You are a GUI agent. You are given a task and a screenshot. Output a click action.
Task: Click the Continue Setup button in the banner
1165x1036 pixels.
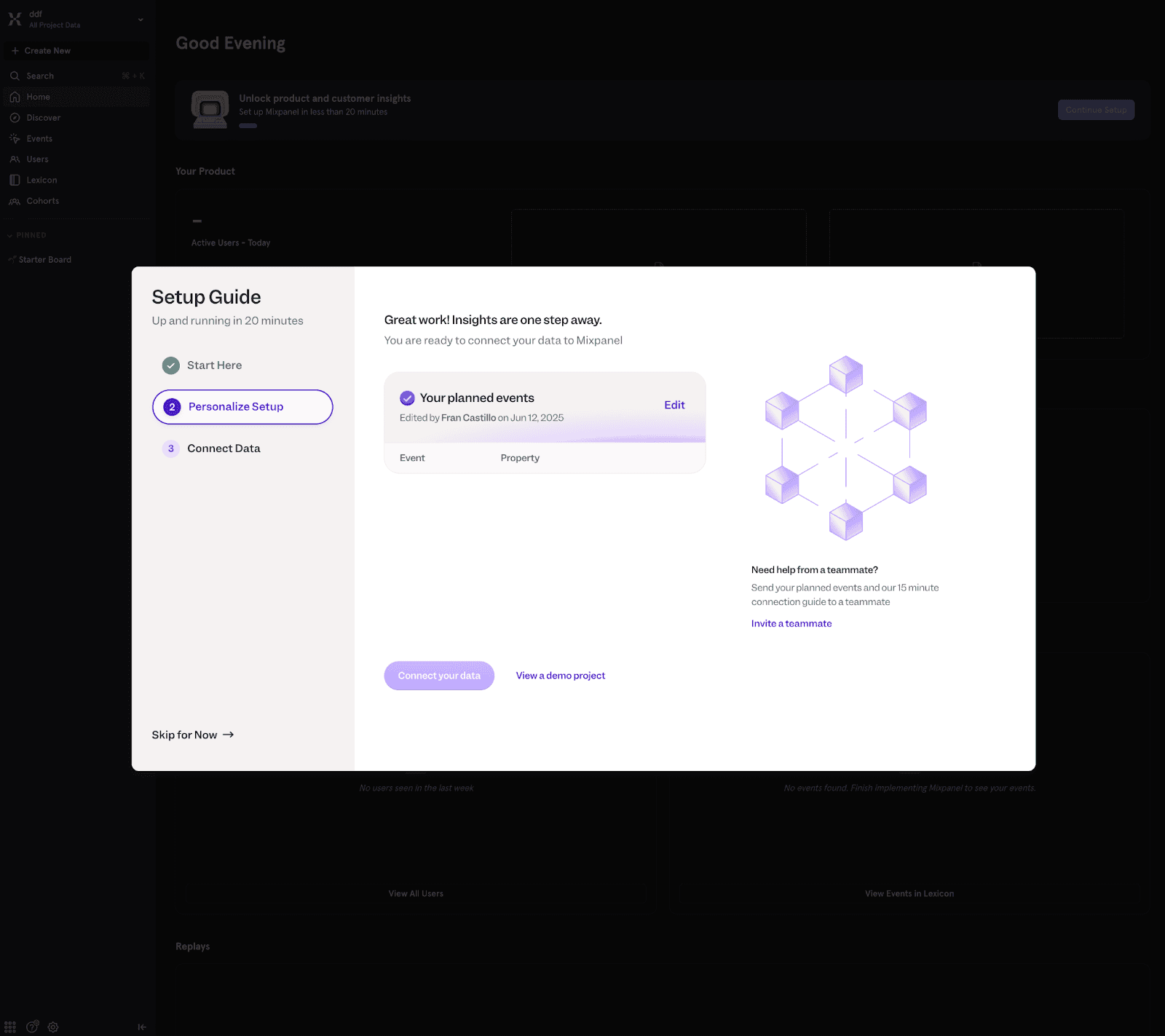[1096, 110]
